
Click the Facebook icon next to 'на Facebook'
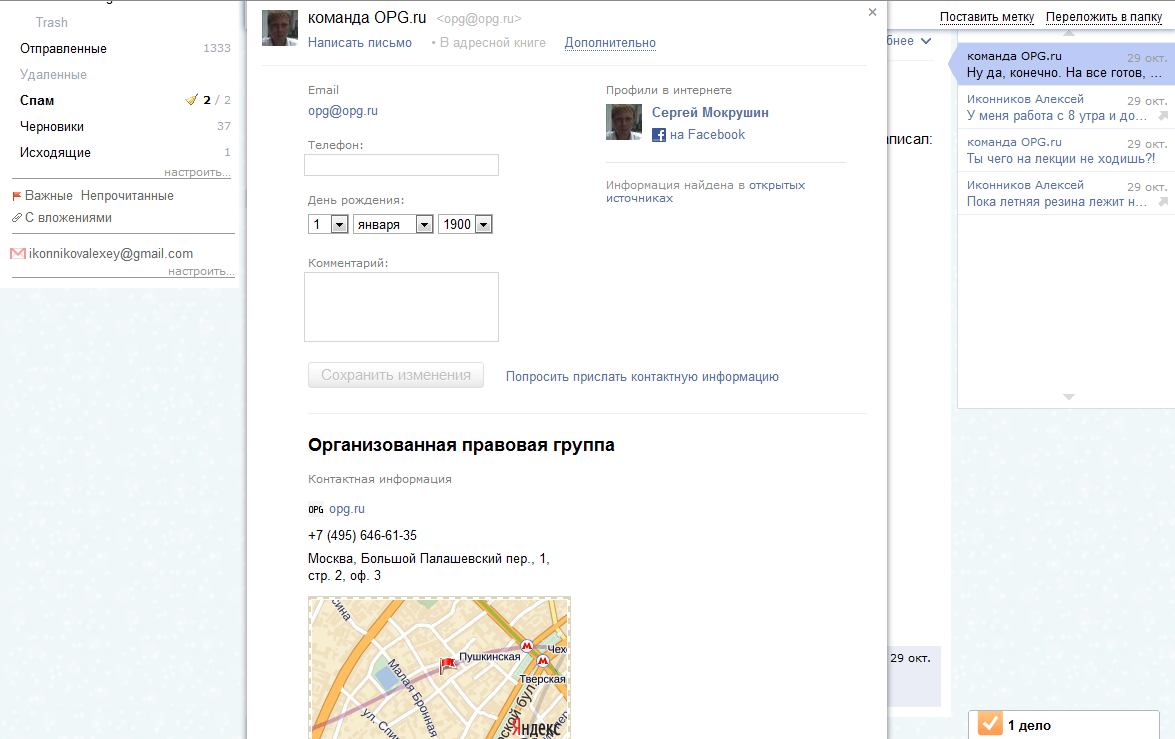[659, 135]
